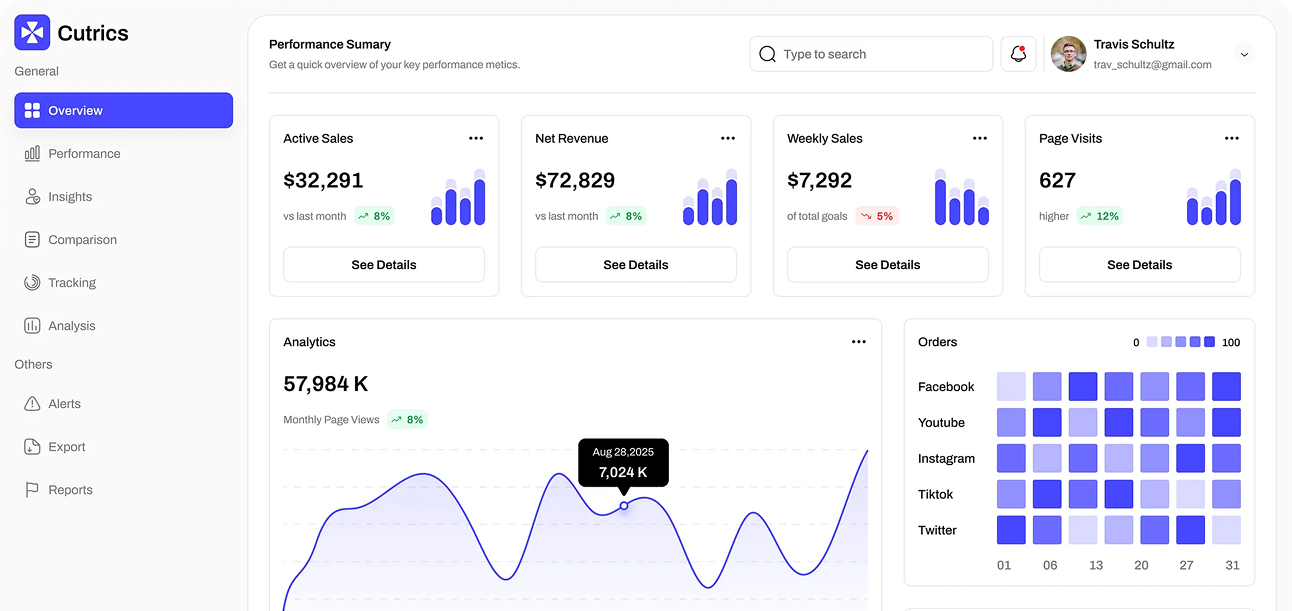Open the notification bell icon

point(1018,54)
